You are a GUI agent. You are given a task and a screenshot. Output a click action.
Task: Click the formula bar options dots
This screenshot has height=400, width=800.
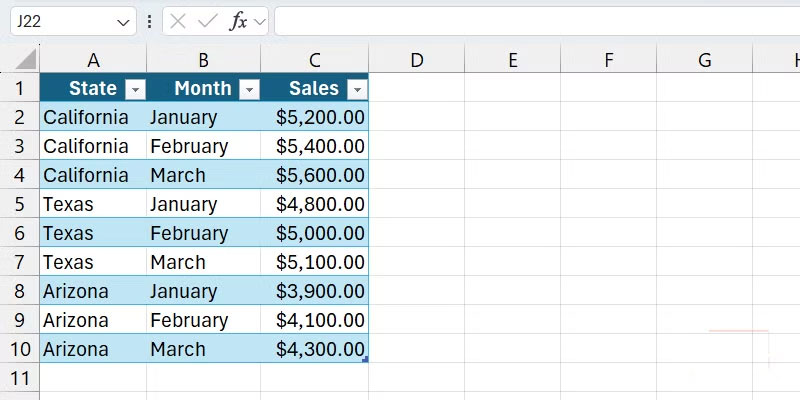tap(150, 21)
